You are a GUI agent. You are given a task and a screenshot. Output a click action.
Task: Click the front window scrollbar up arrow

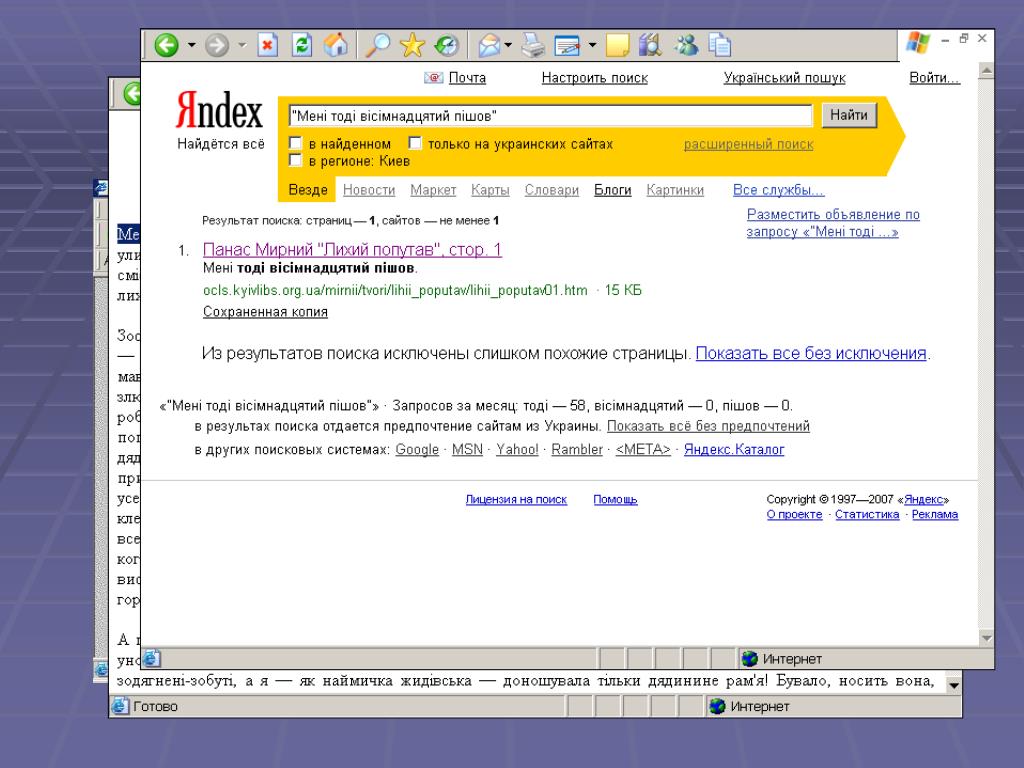(986, 71)
